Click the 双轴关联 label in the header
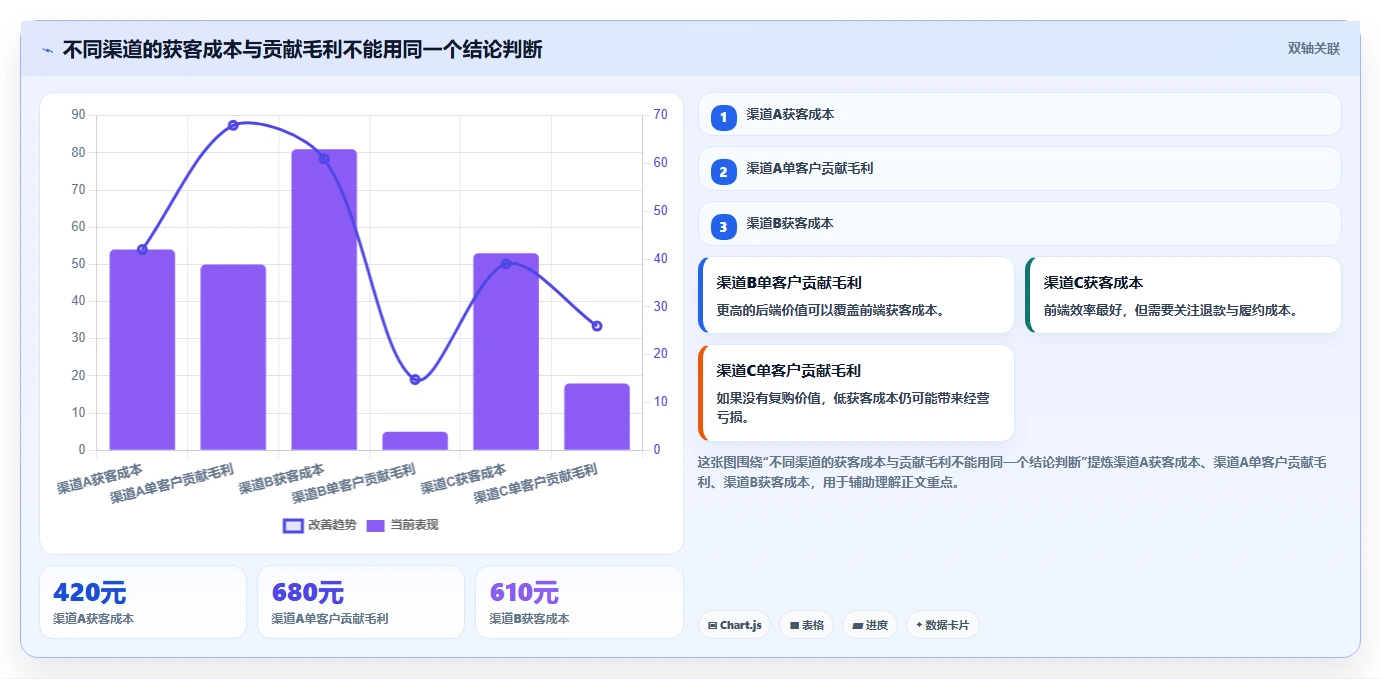The height and width of the screenshot is (679, 1381). [1313, 49]
